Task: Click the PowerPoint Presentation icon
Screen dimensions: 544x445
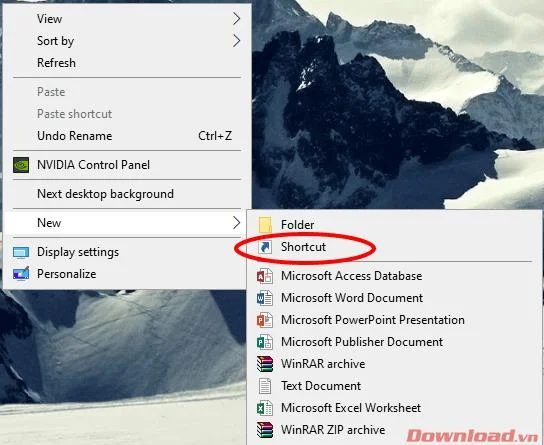Action: click(x=265, y=320)
